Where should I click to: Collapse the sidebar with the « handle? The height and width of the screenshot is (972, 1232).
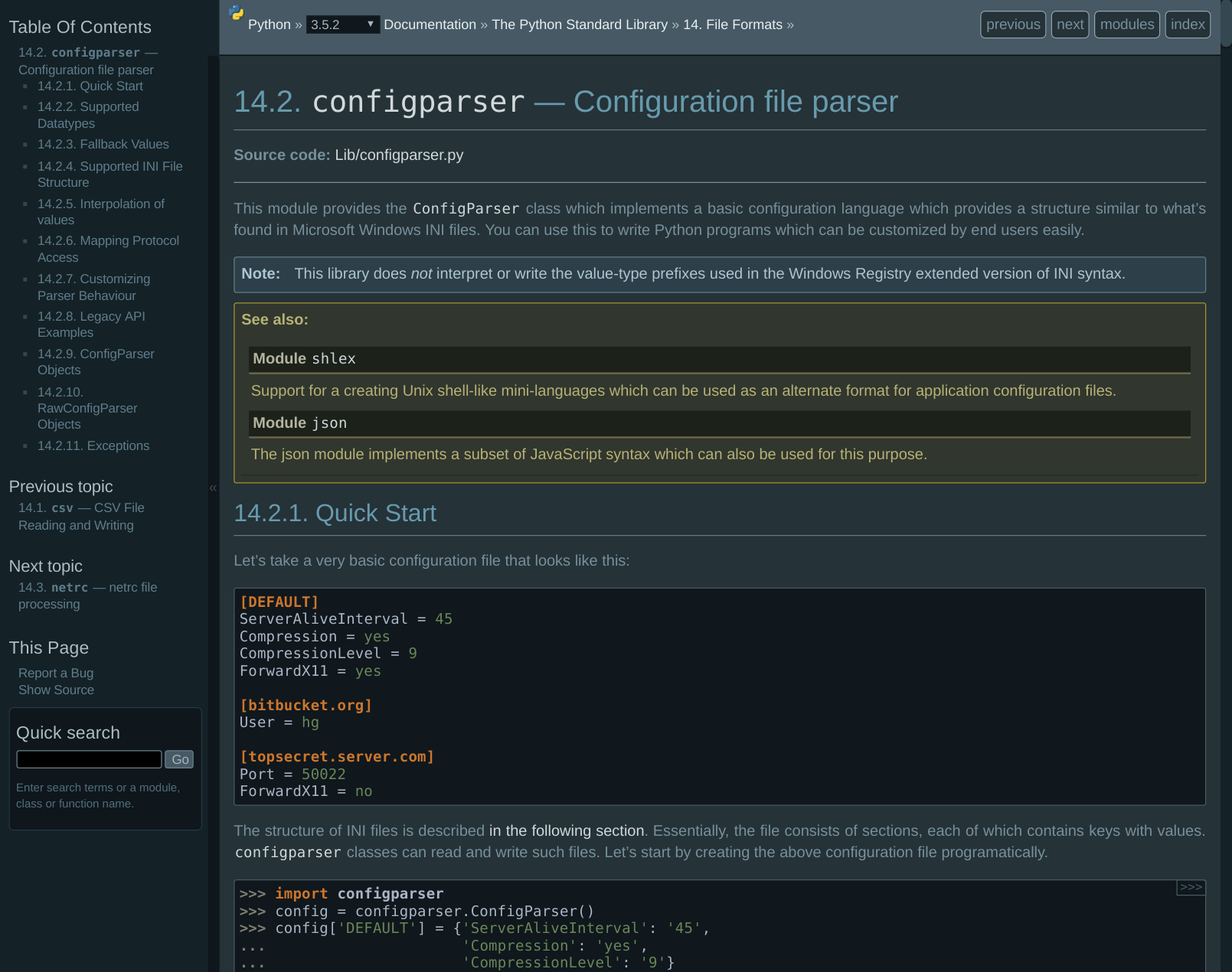[213, 488]
